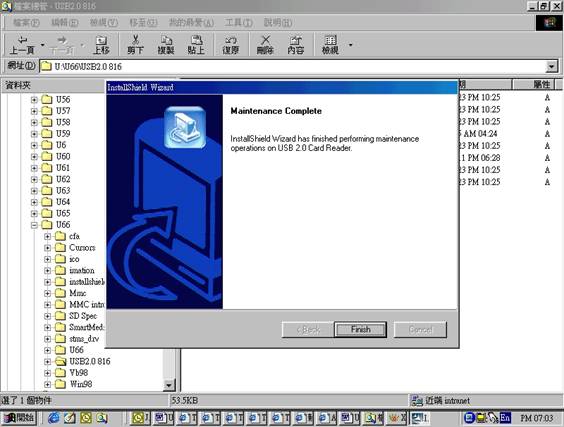This screenshot has height=427, width=564.
Task: Click the taskbar clock PM 07:03
Action: [537, 418]
